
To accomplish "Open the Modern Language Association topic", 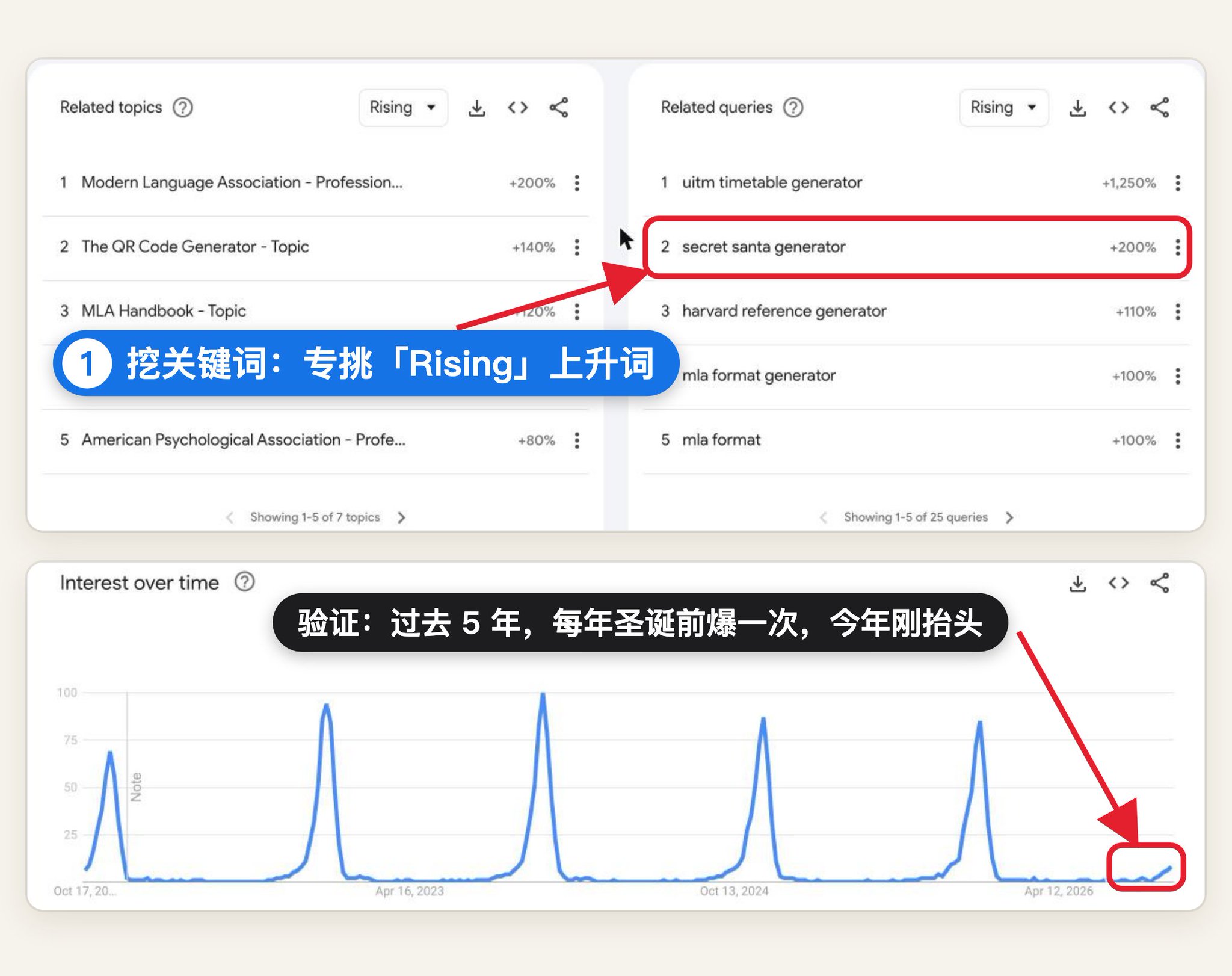I will pos(242,182).
